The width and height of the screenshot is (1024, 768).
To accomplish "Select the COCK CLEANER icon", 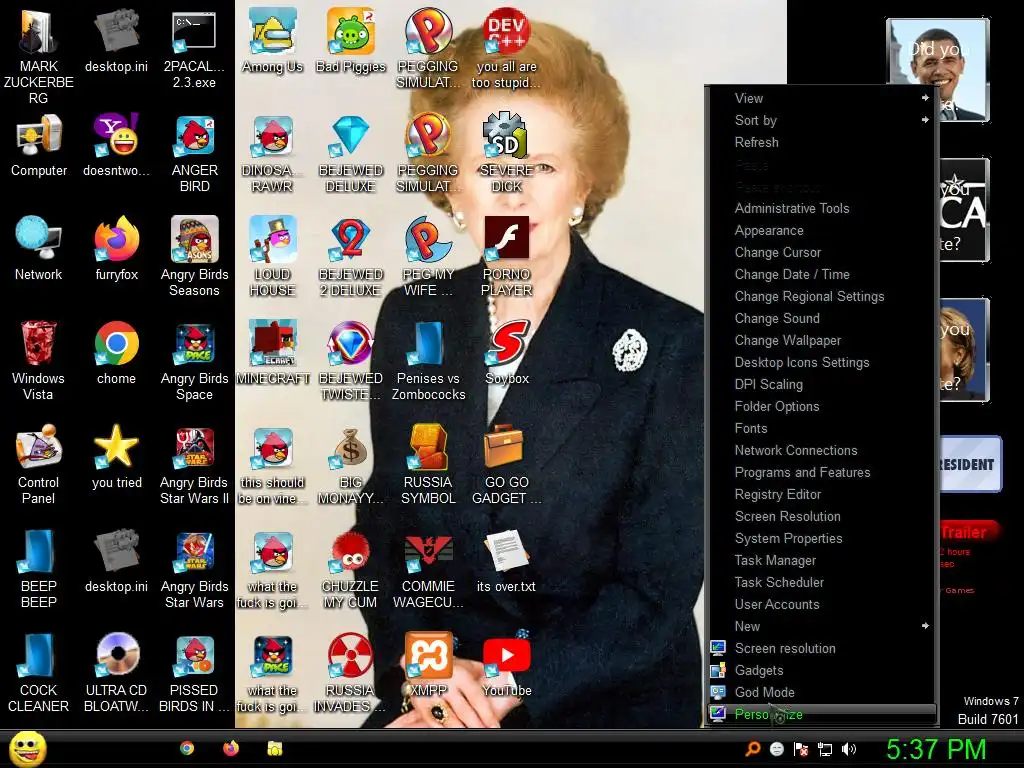I will tap(39, 672).
